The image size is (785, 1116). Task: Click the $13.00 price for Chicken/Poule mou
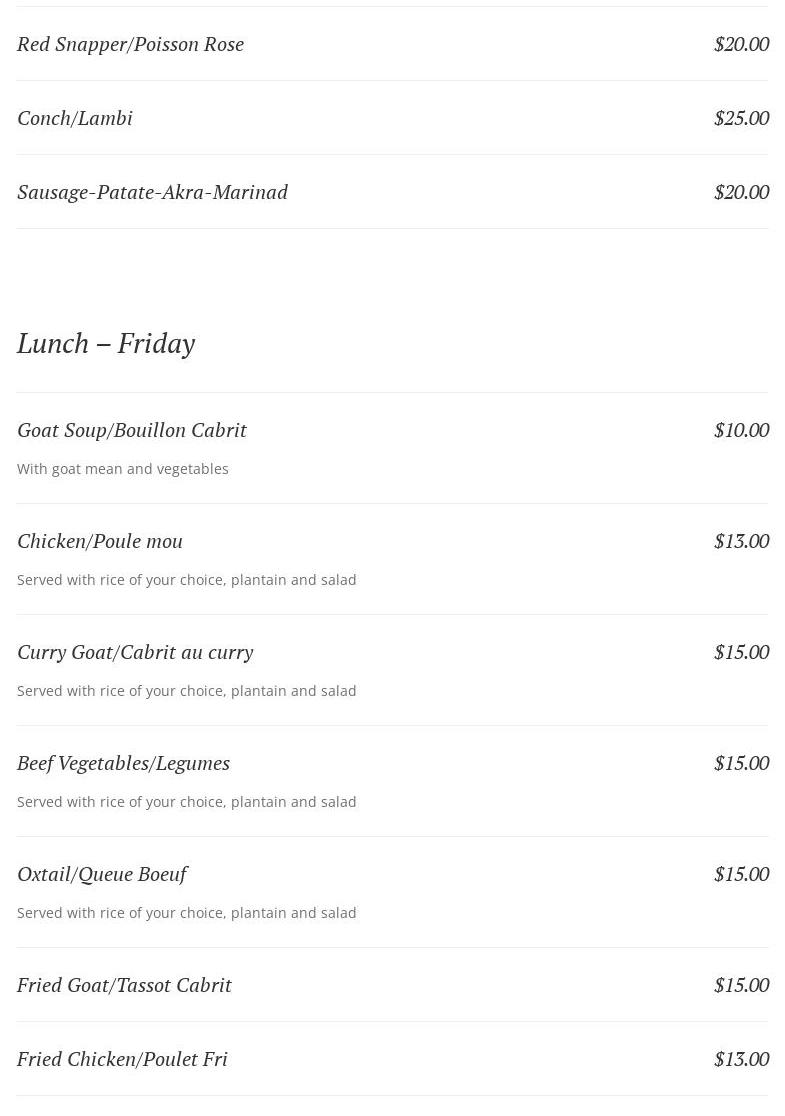pyautogui.click(x=742, y=542)
